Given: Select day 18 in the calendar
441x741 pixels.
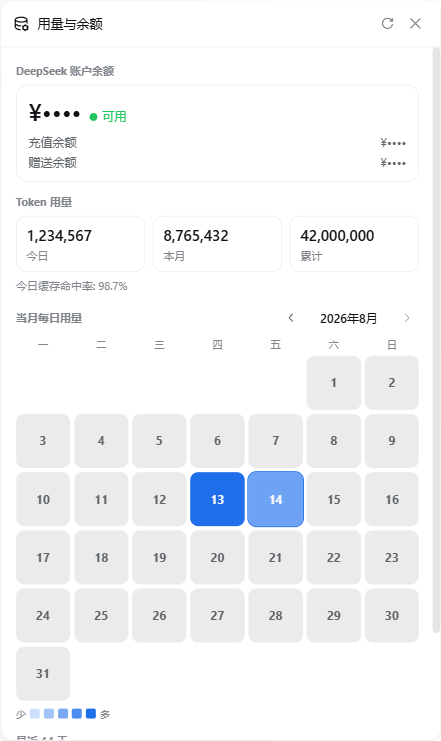Looking at the screenshot, I should point(101,557).
